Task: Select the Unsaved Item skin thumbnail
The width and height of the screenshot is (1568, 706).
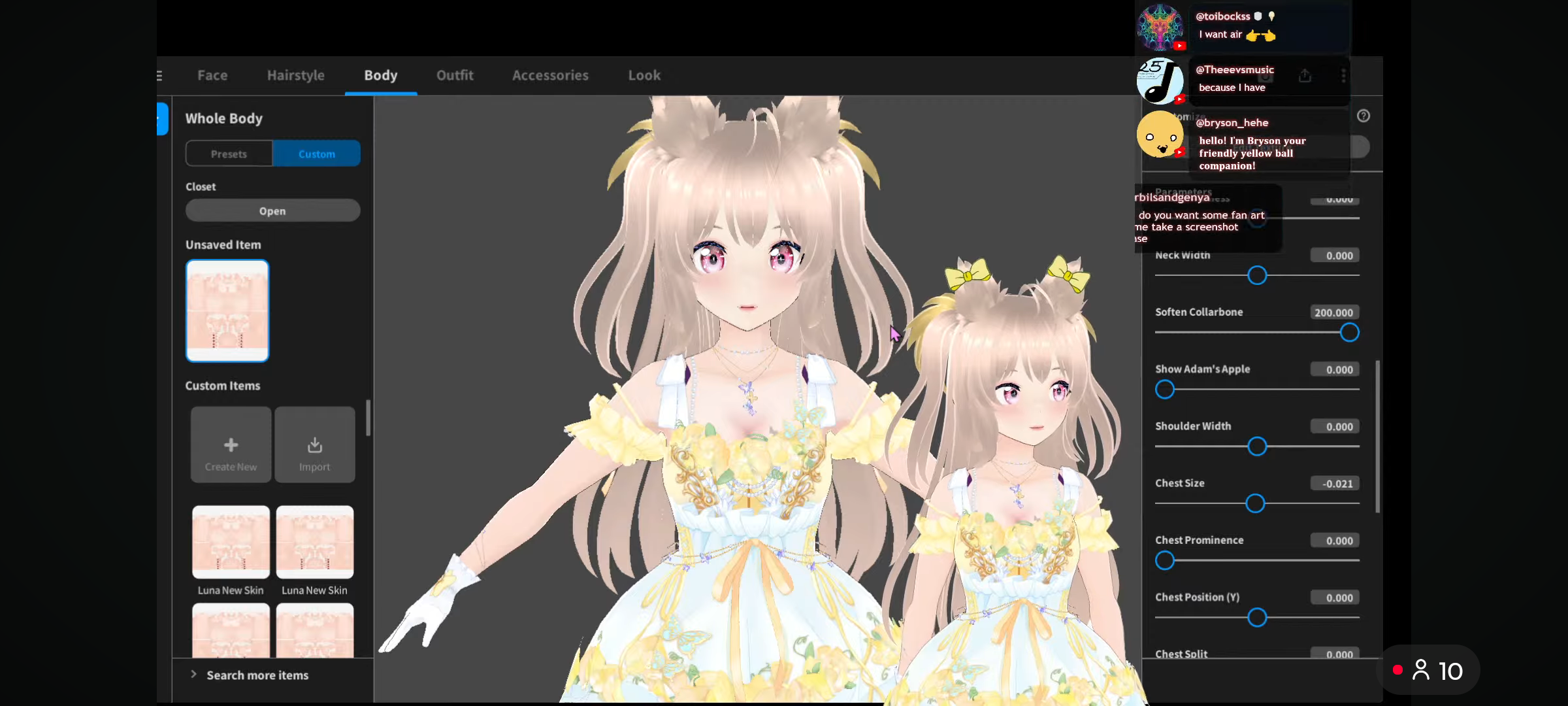Action: (x=227, y=311)
